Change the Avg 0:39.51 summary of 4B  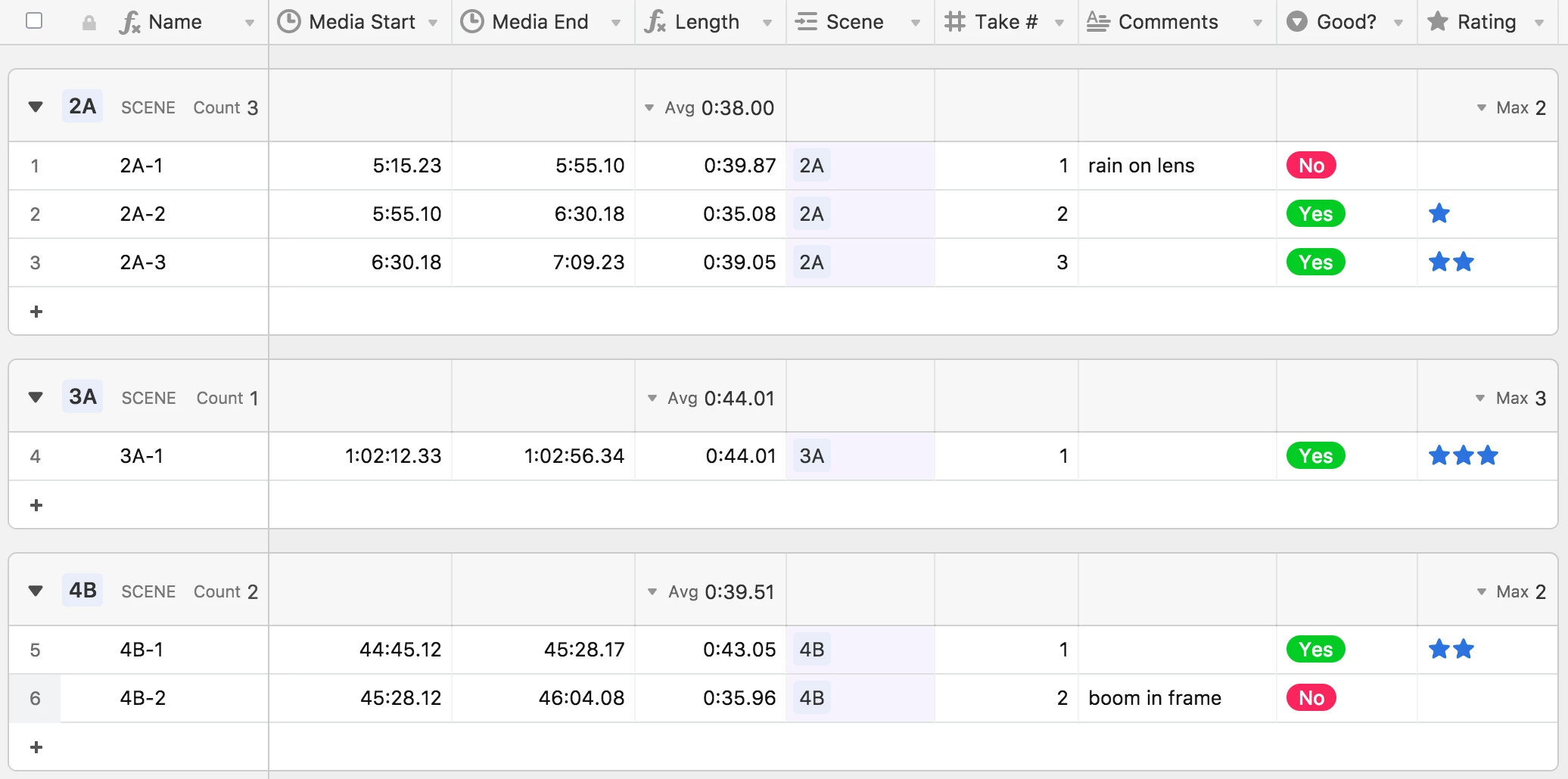[x=711, y=591]
